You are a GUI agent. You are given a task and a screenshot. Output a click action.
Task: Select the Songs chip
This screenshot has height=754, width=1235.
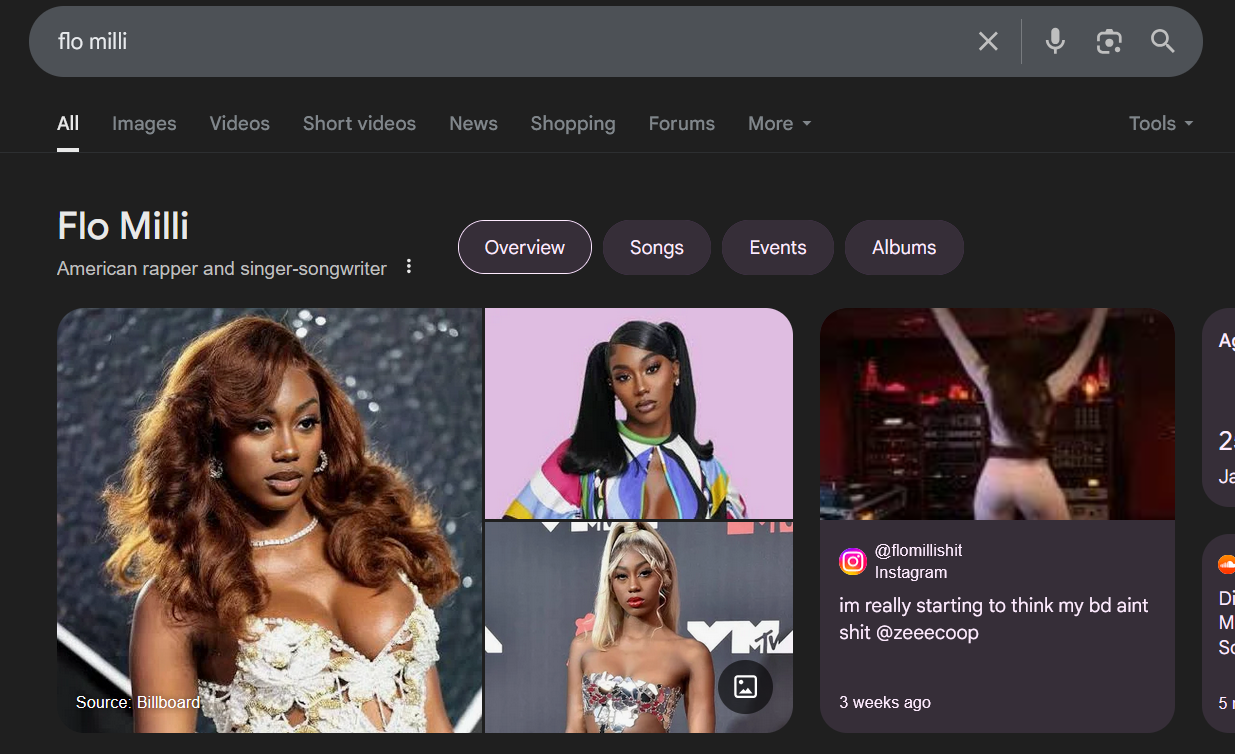click(657, 247)
